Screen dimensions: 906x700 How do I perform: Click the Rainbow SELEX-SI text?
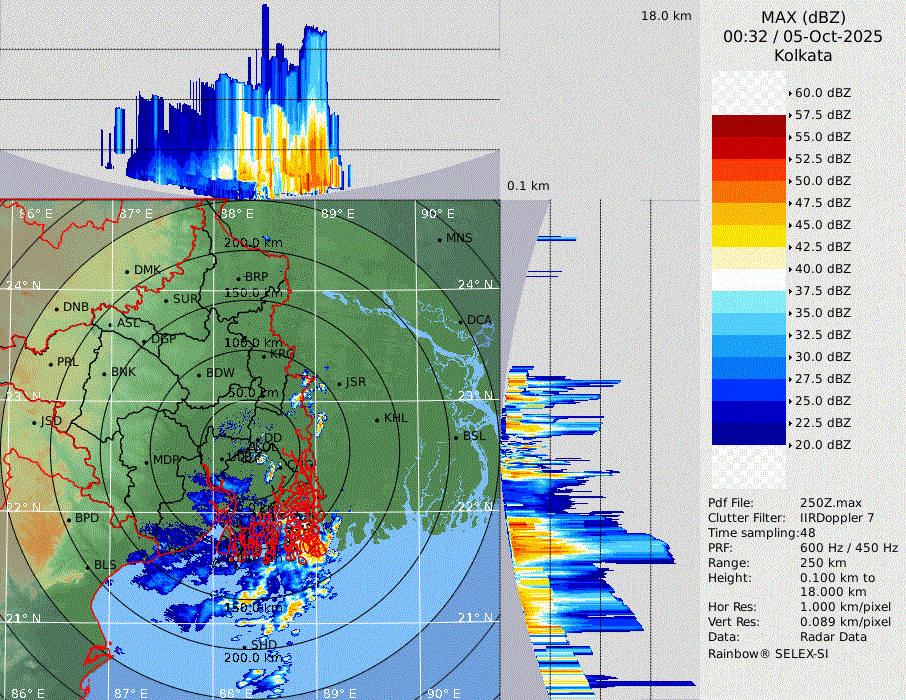pos(768,653)
